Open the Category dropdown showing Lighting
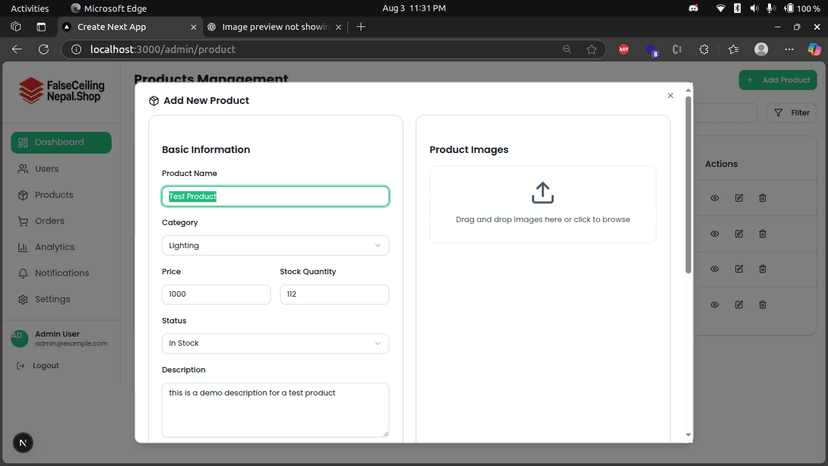 pos(275,245)
